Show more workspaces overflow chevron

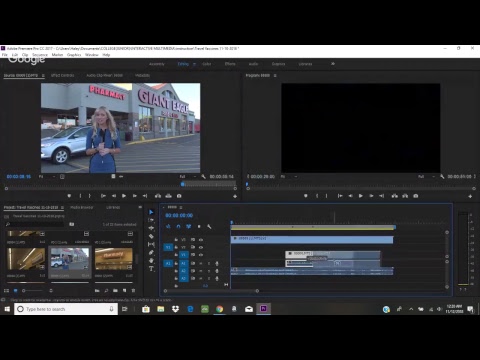[x=333, y=64]
